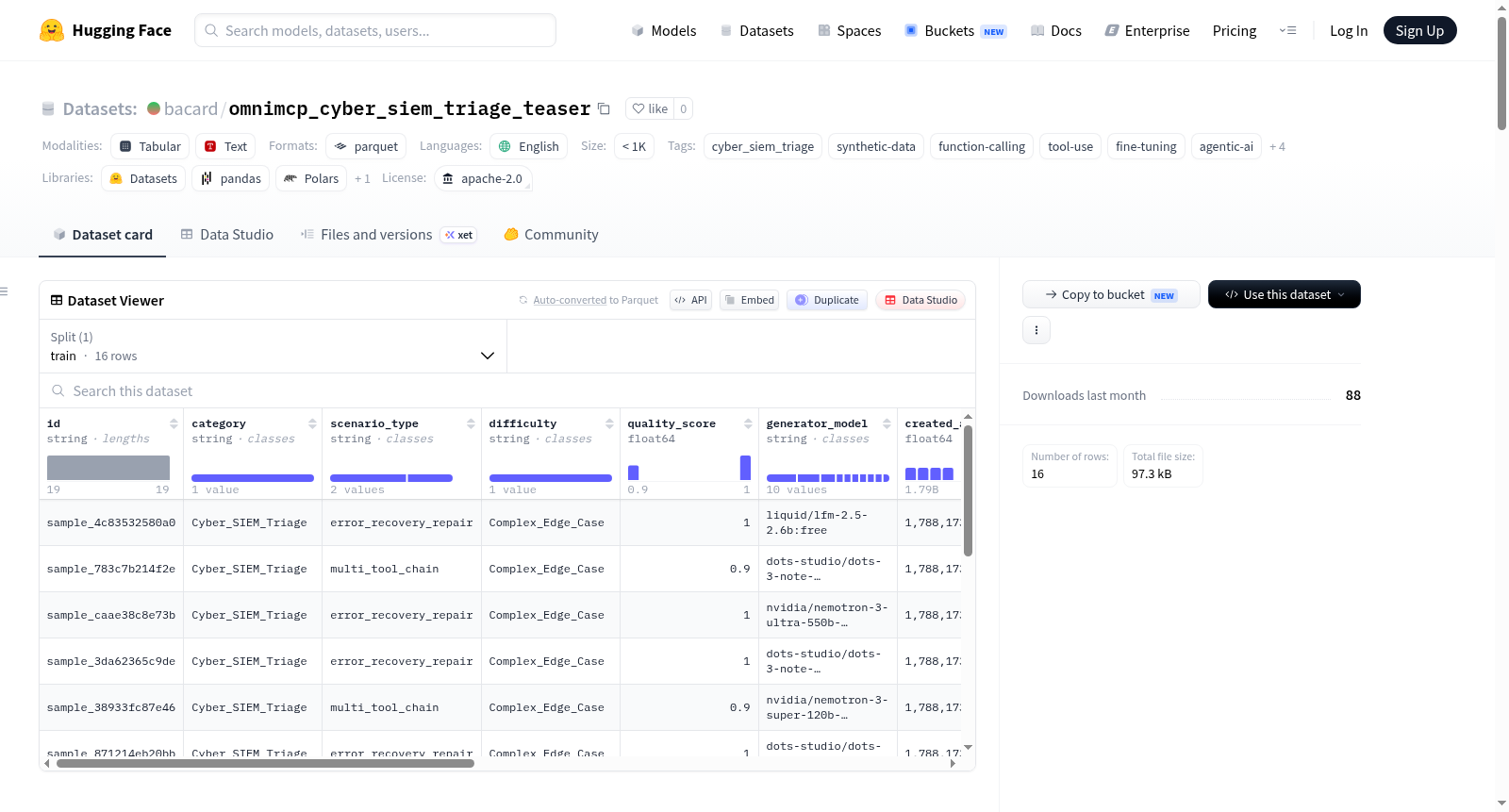Select the fine-tuning tag
1509x812 pixels.
point(1146,146)
